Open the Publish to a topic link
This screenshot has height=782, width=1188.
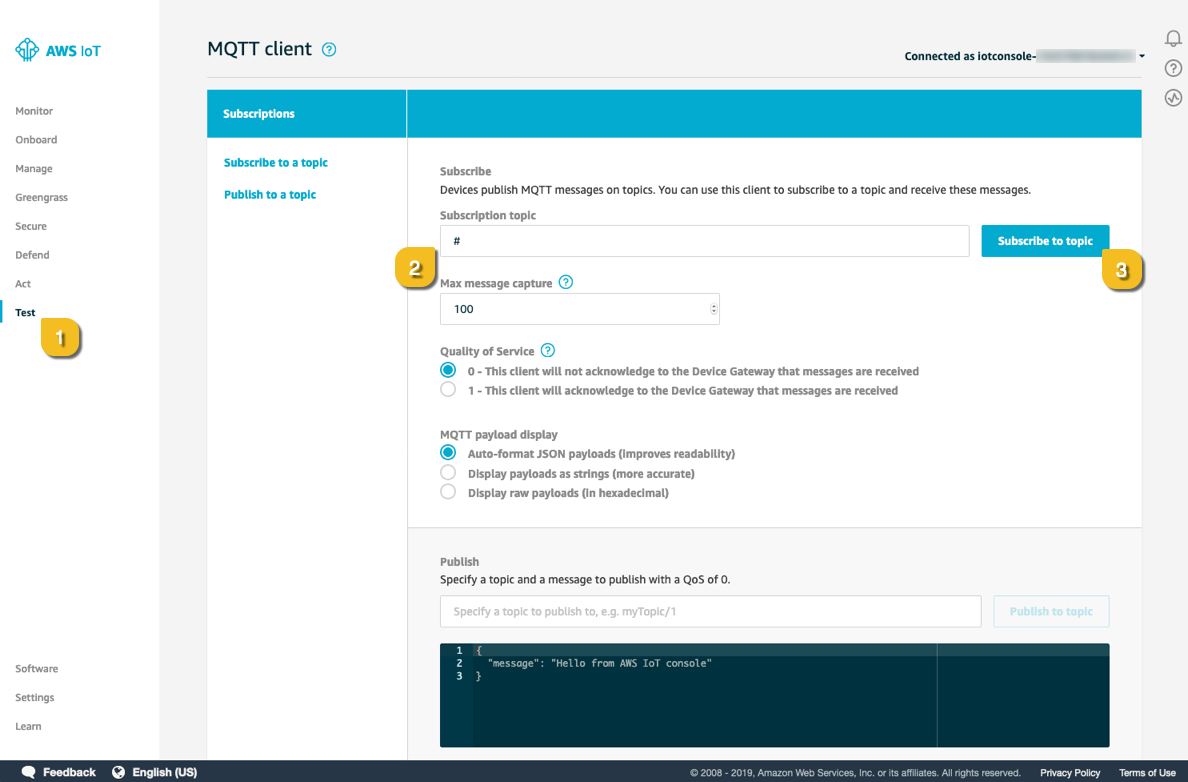pos(270,195)
